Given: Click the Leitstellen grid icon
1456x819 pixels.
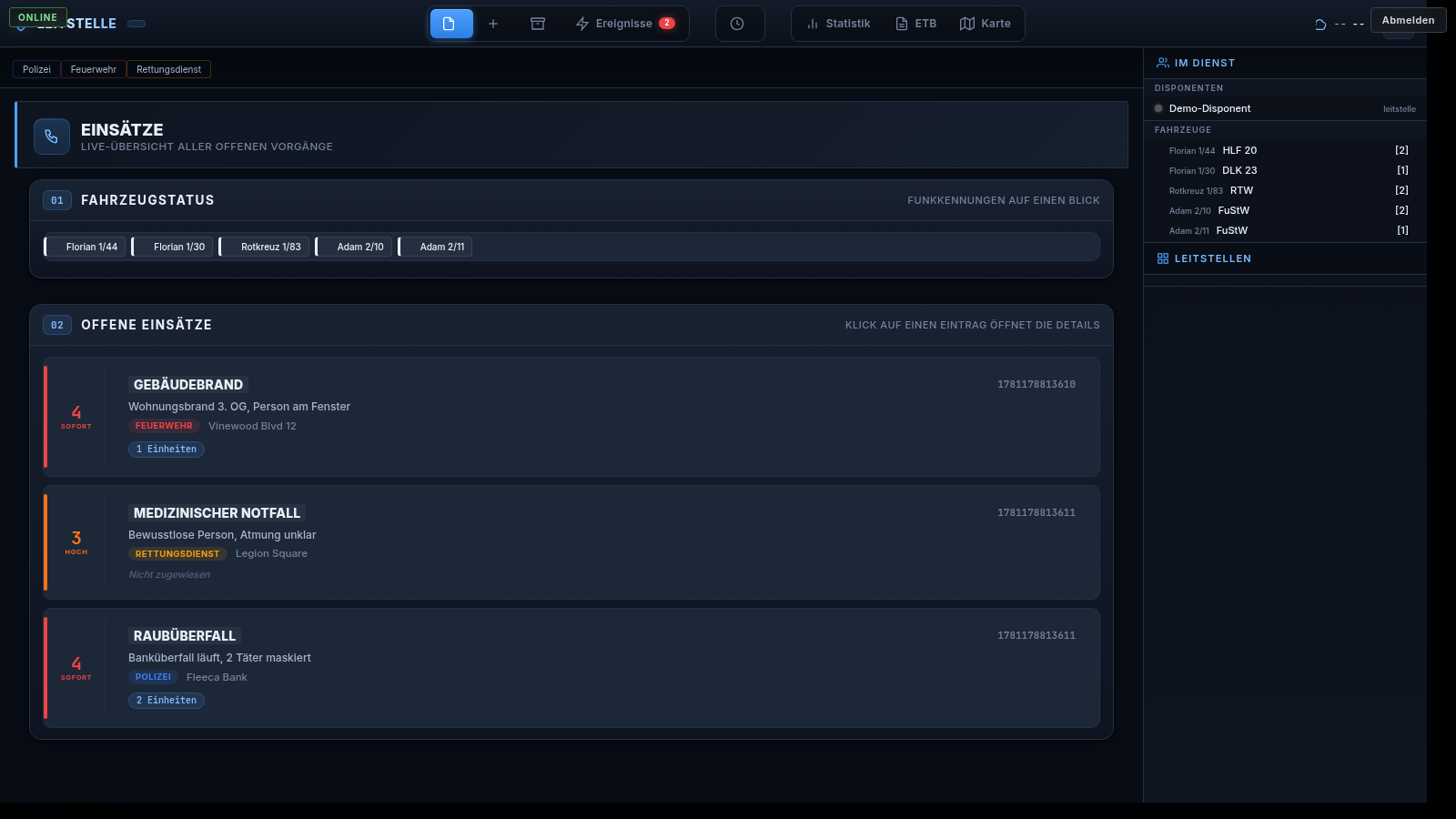Looking at the screenshot, I should pos(1162,258).
